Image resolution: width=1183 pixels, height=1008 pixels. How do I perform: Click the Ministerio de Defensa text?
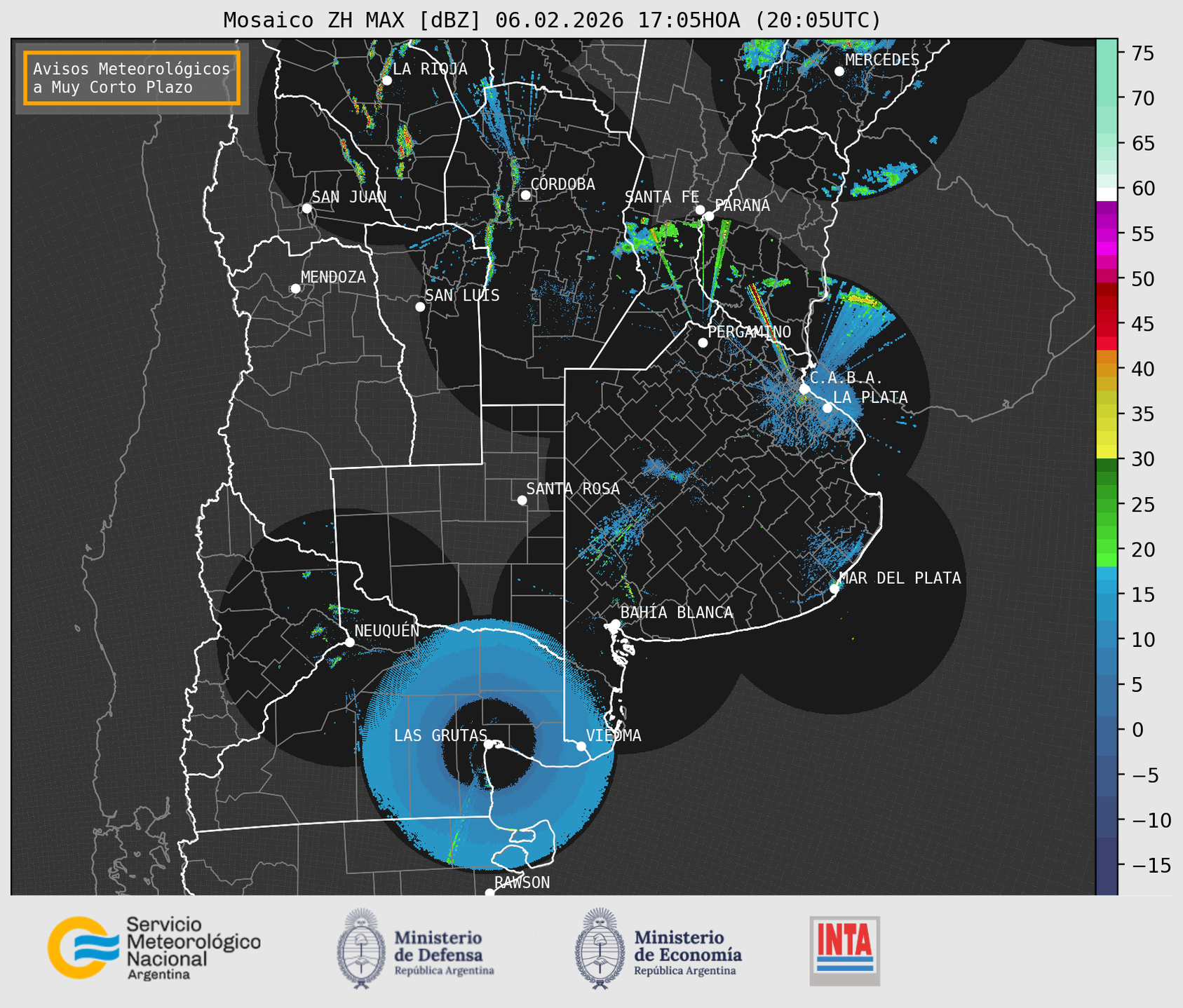[444, 952]
